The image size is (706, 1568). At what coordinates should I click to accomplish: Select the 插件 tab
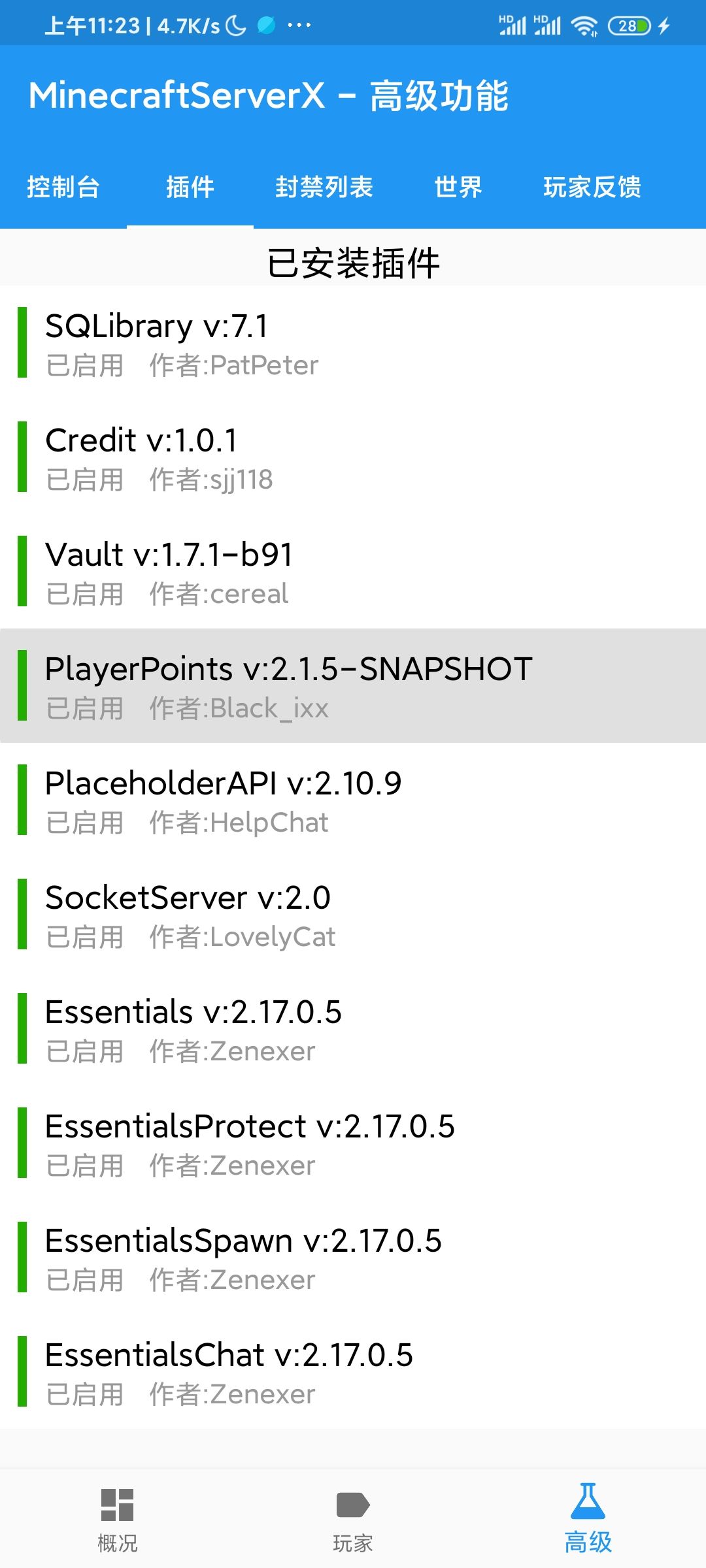[190, 188]
